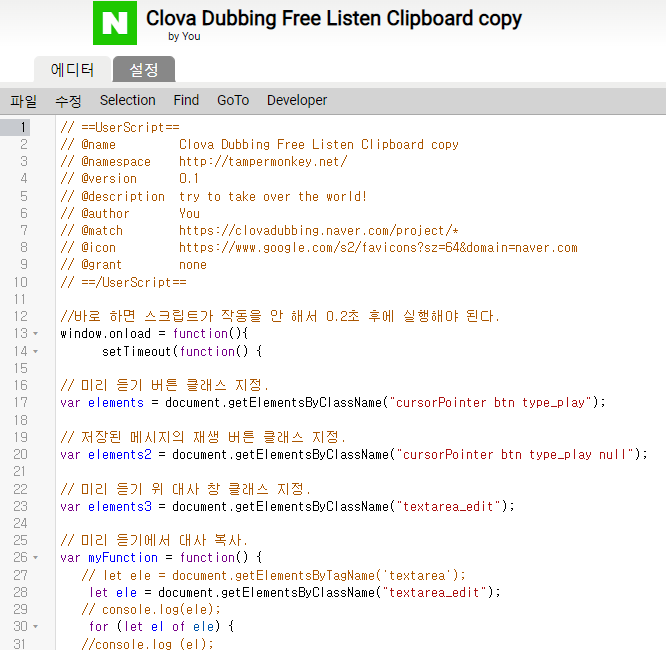Screen dimensions: 666x650
Task: Collapse the setTimeout fold at line 14
Action: 36,351
